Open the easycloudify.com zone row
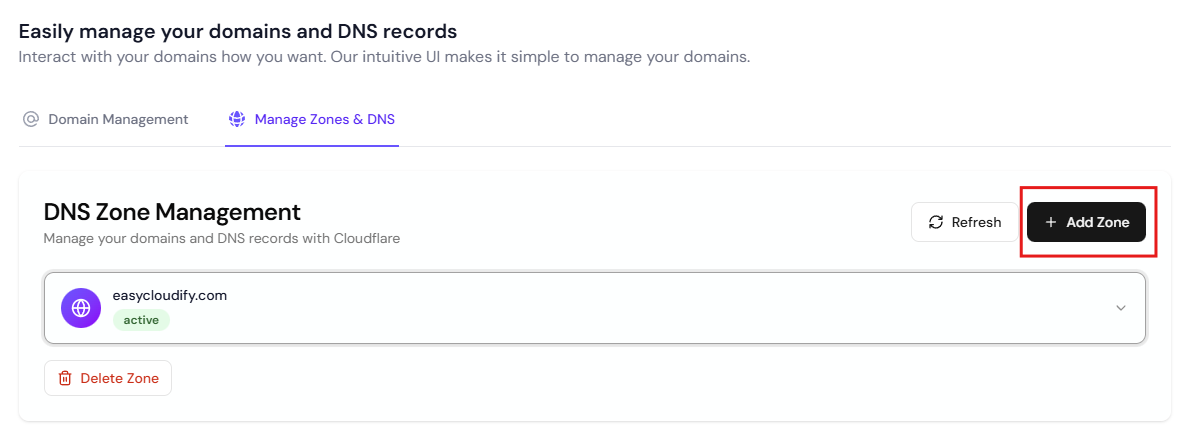This screenshot has height=431, width=1196. (x=600, y=308)
